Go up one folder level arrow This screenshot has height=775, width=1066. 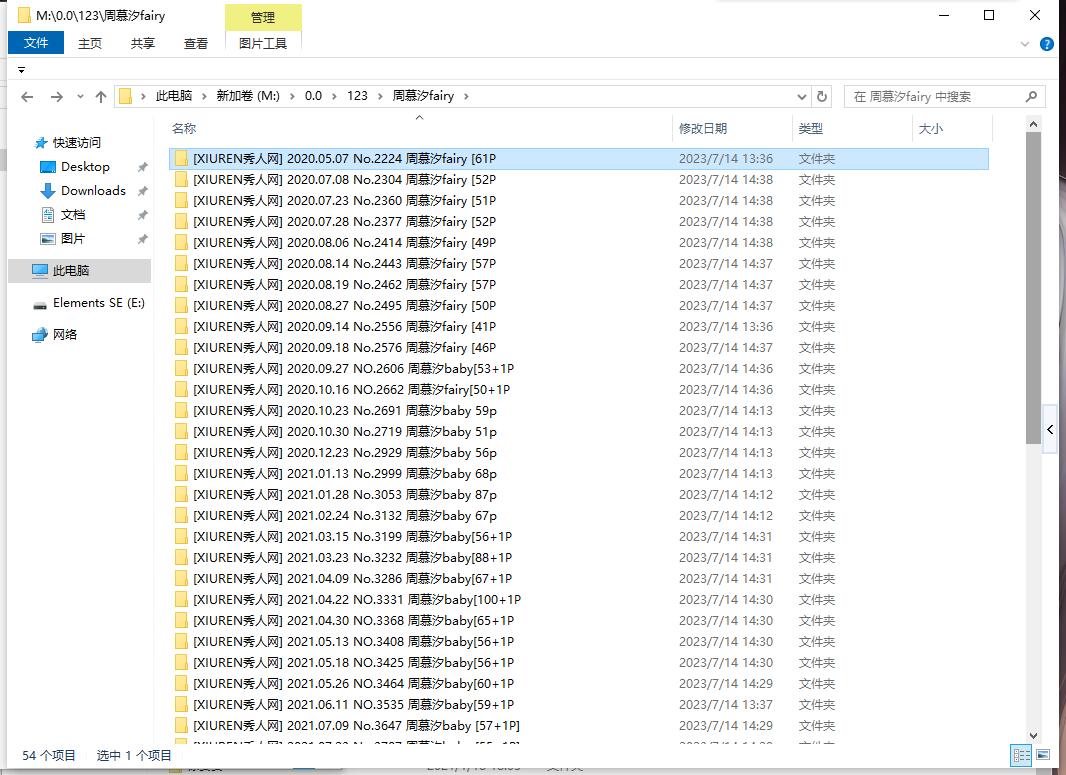(101, 97)
